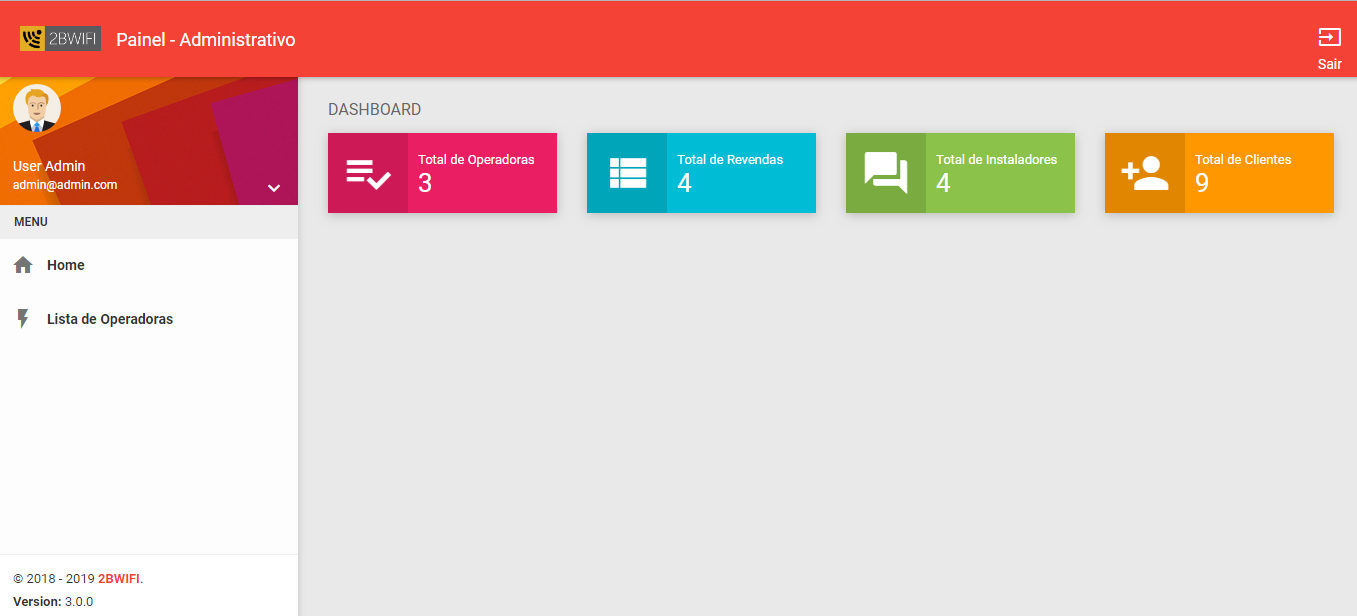This screenshot has height=616, width=1357.
Task: Select the Total de Instaladores label
Action: pyautogui.click(x=996, y=160)
